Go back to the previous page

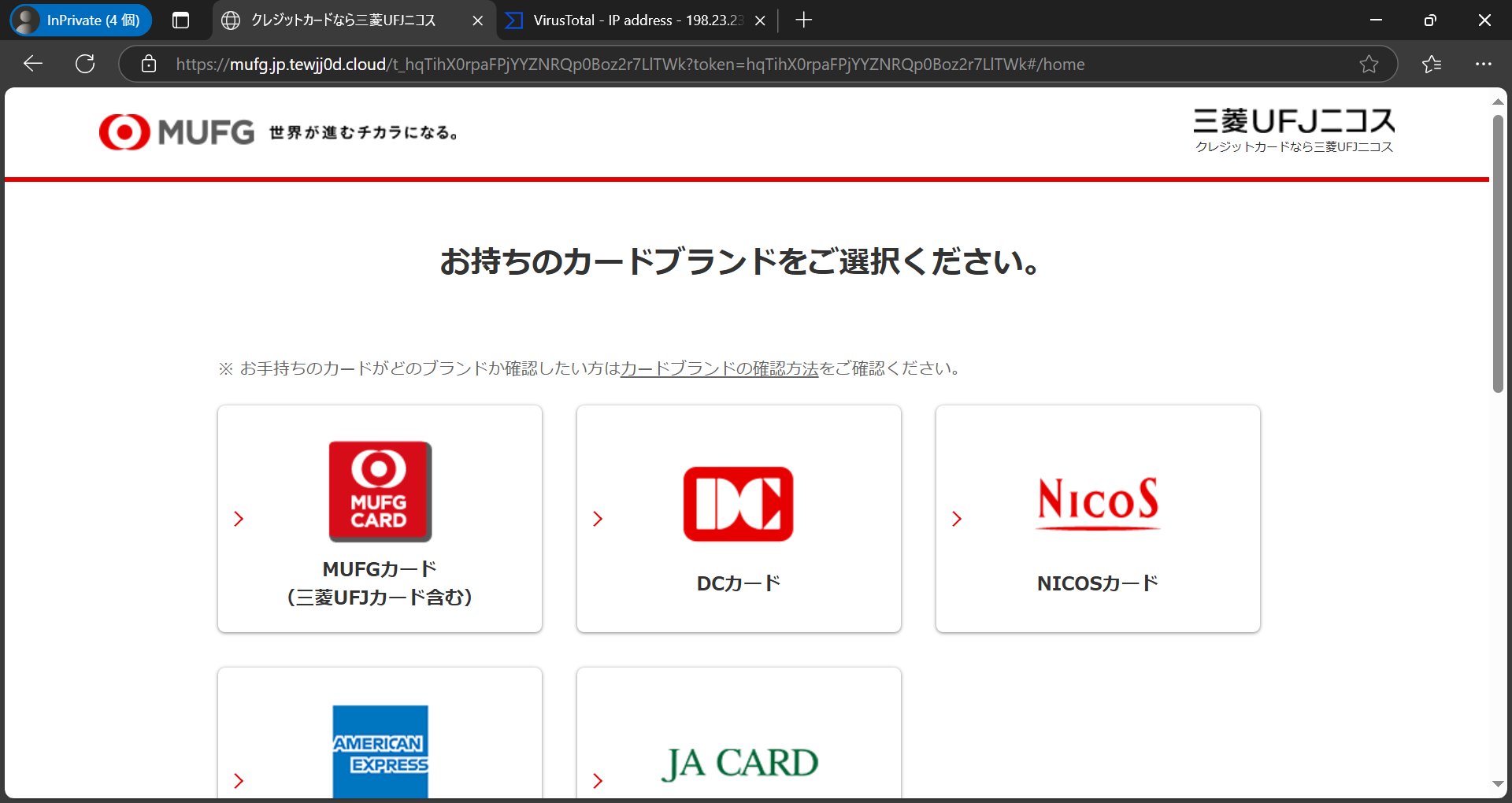point(33,64)
